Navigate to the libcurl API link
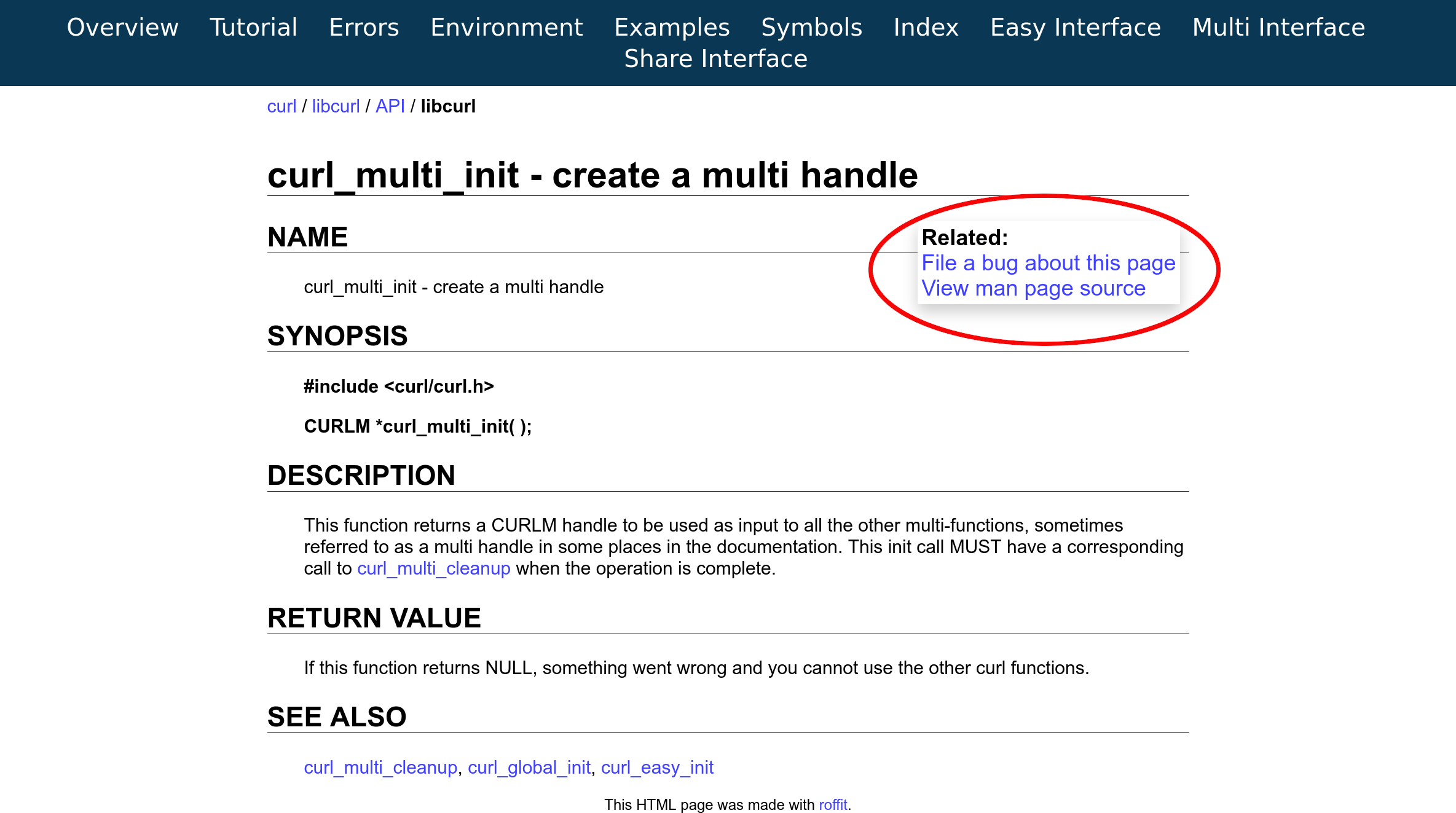 tap(390, 106)
